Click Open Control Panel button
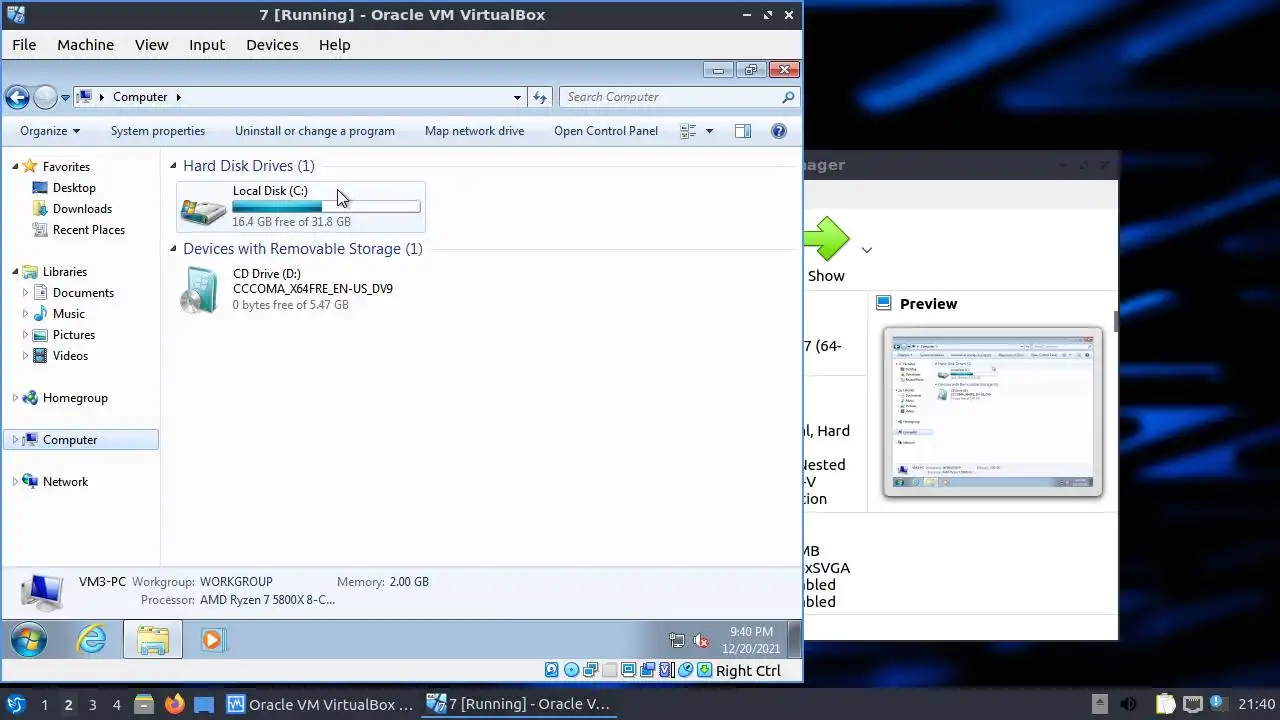This screenshot has width=1280, height=720. (606, 131)
